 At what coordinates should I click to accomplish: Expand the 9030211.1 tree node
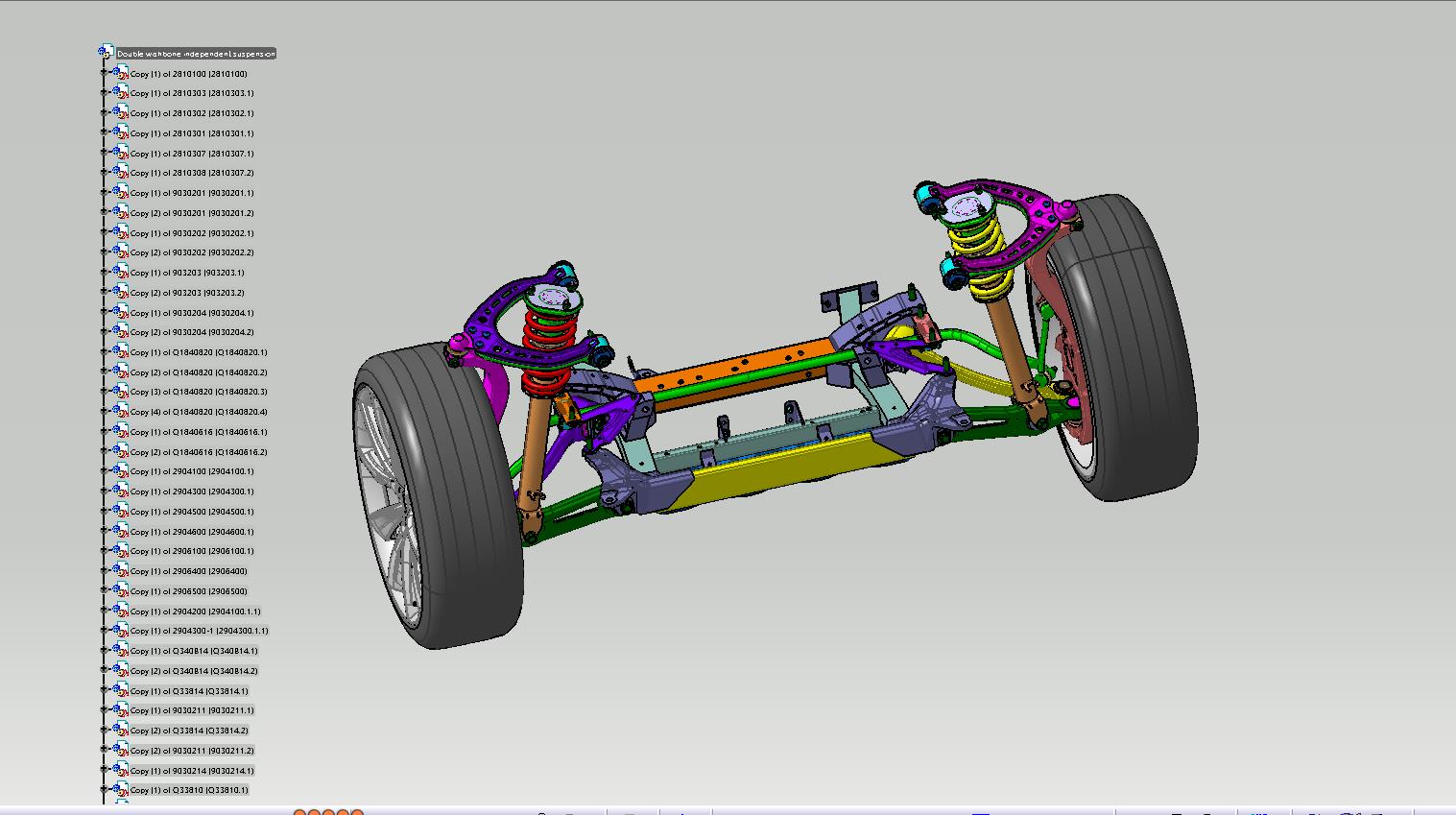point(105,710)
